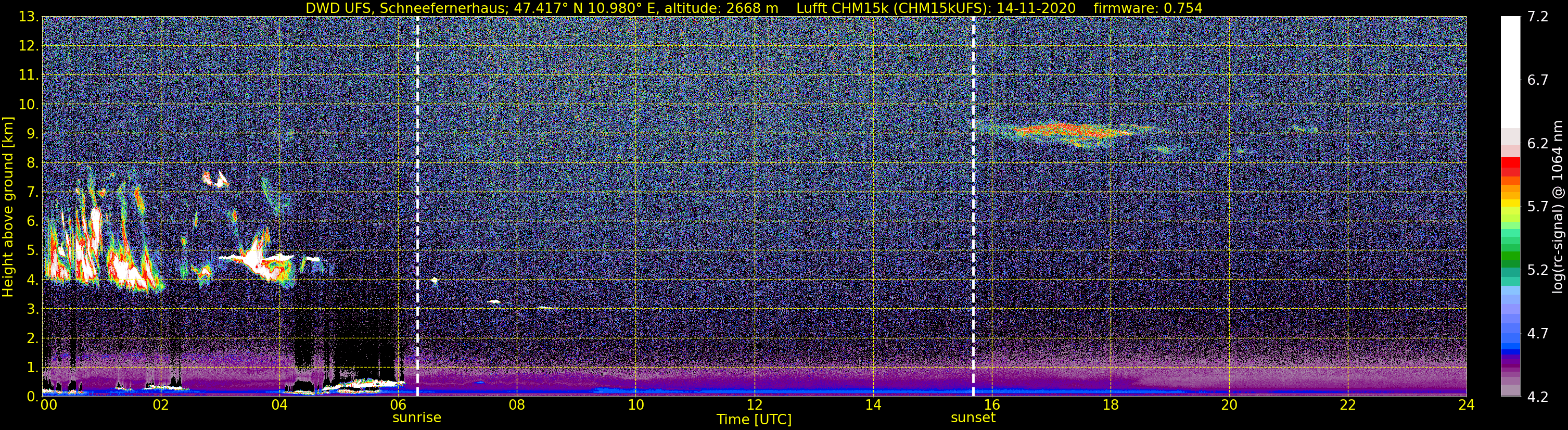Click the height axis tick '1.'
The width and height of the screenshot is (1568, 430).
(33, 367)
